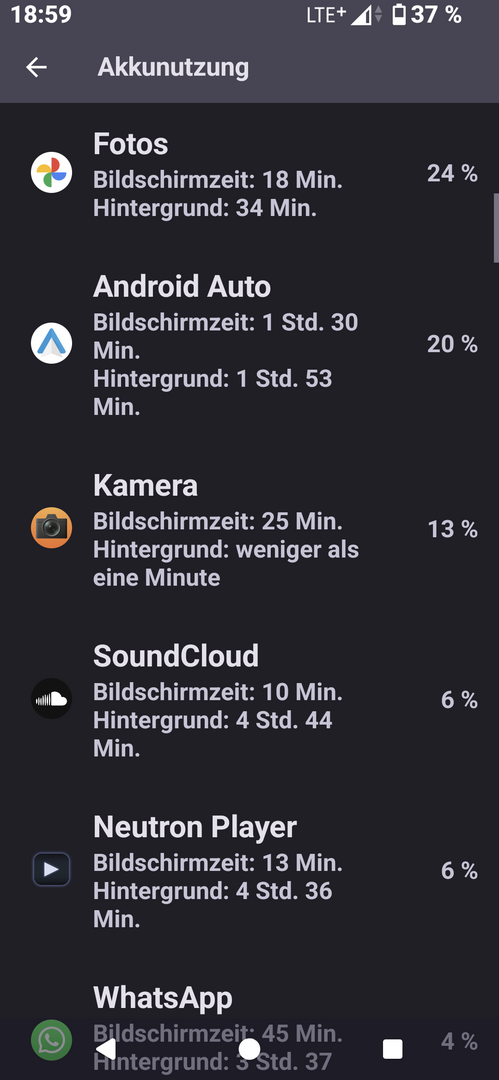Select the WhatsApp entry title
This screenshot has width=499, height=1080.
(x=163, y=997)
